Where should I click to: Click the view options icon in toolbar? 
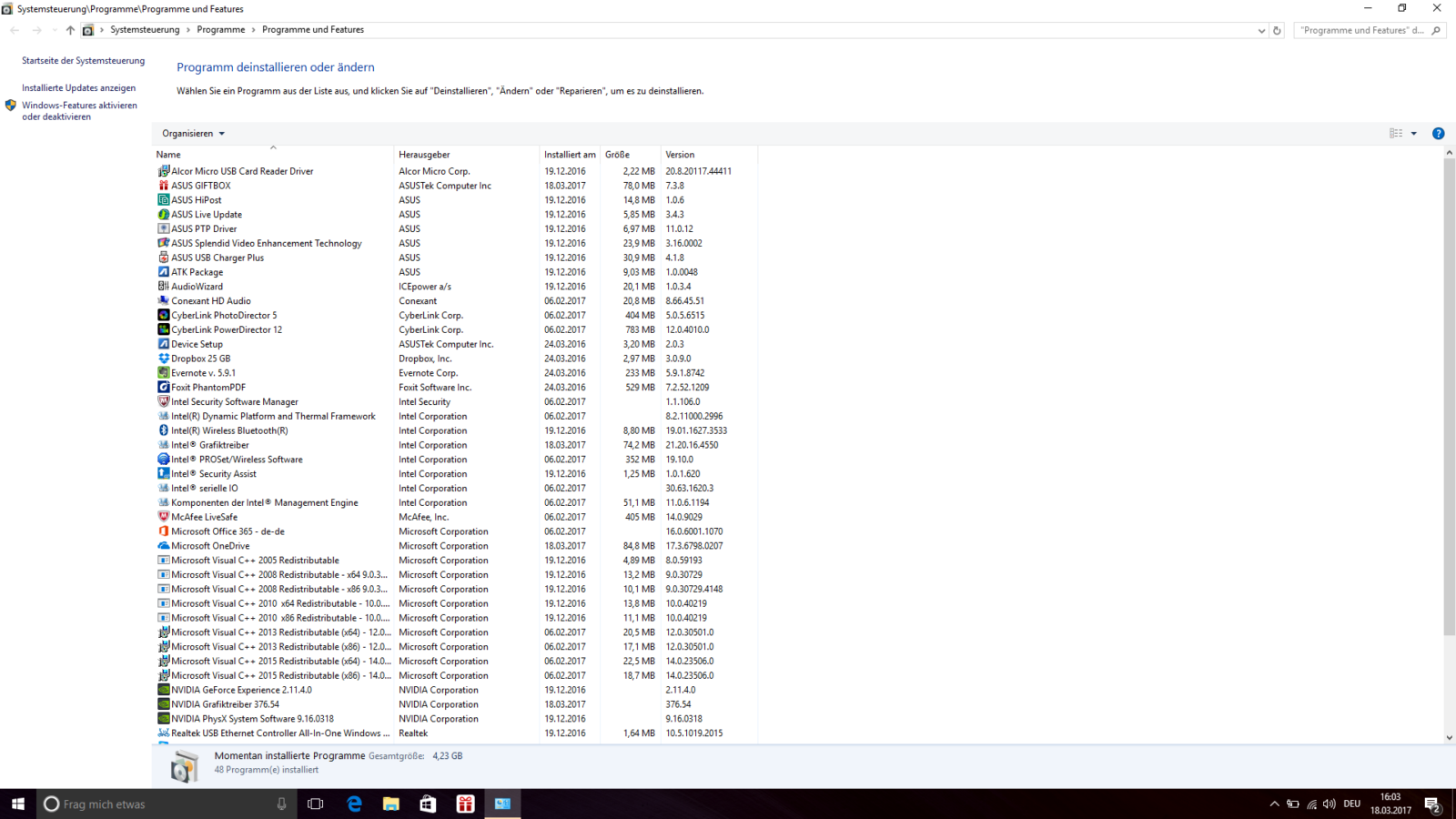(x=1396, y=134)
